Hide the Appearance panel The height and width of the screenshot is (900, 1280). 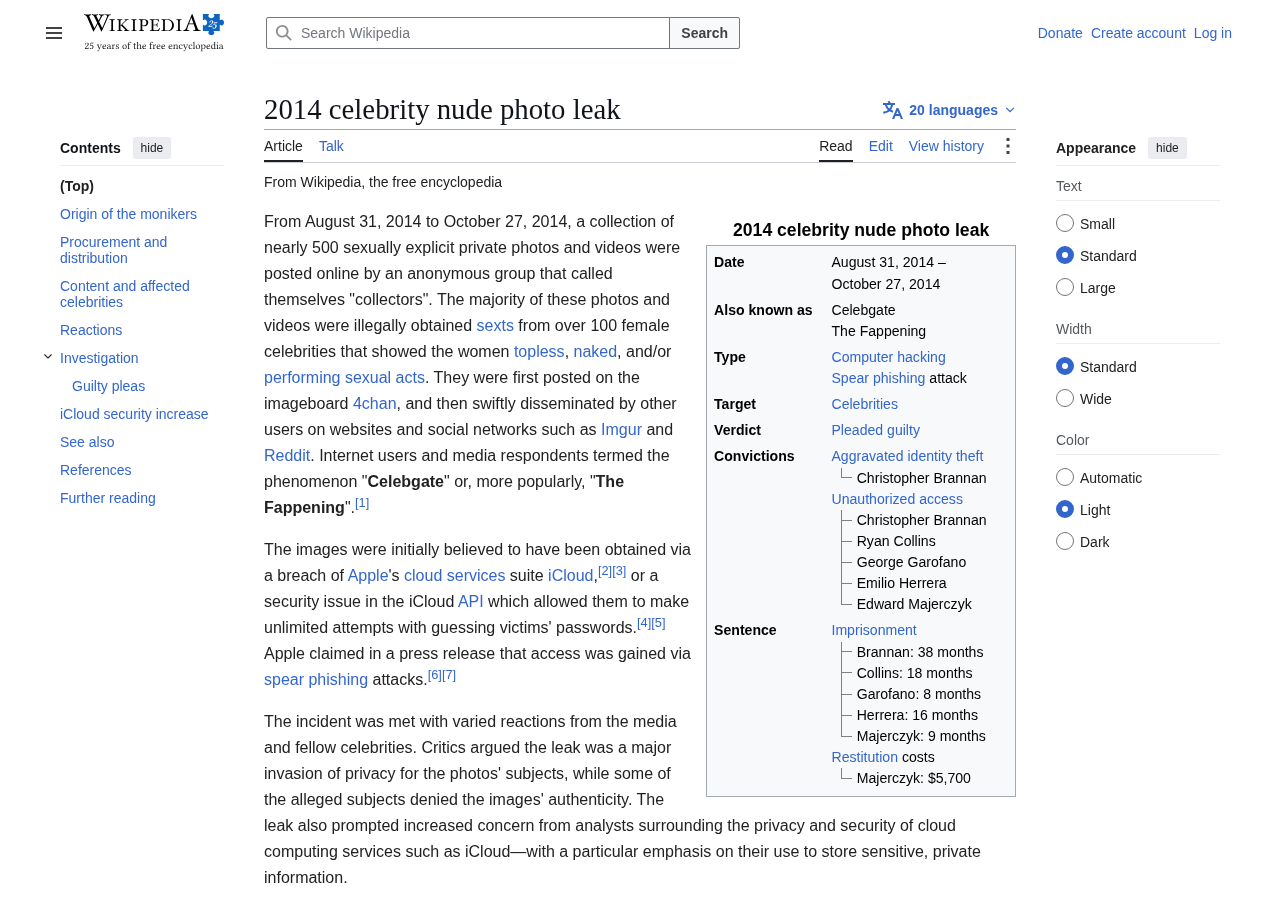coord(1167,148)
